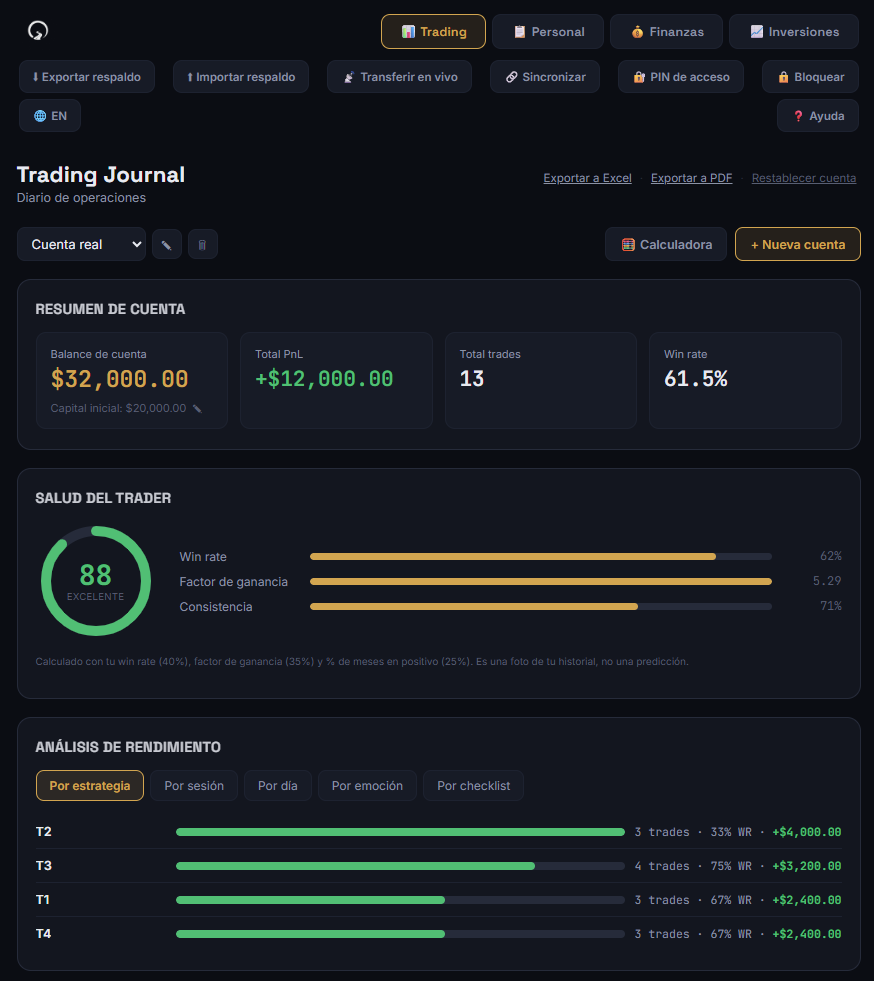Click the 88 Excelente health score ring
The image size is (874, 981).
pyautogui.click(x=96, y=581)
